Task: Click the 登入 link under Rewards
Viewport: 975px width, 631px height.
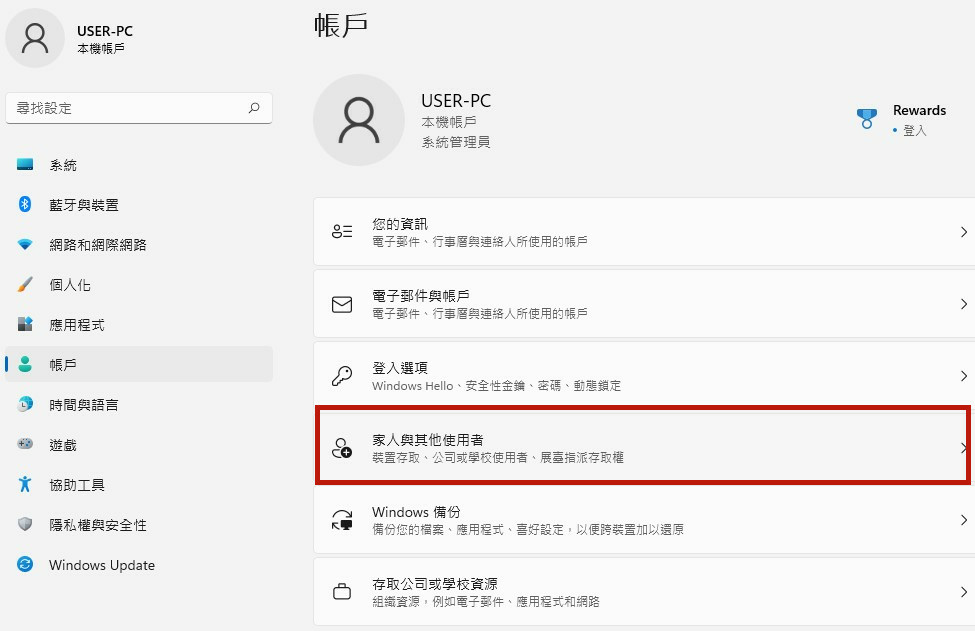Action: (x=914, y=131)
